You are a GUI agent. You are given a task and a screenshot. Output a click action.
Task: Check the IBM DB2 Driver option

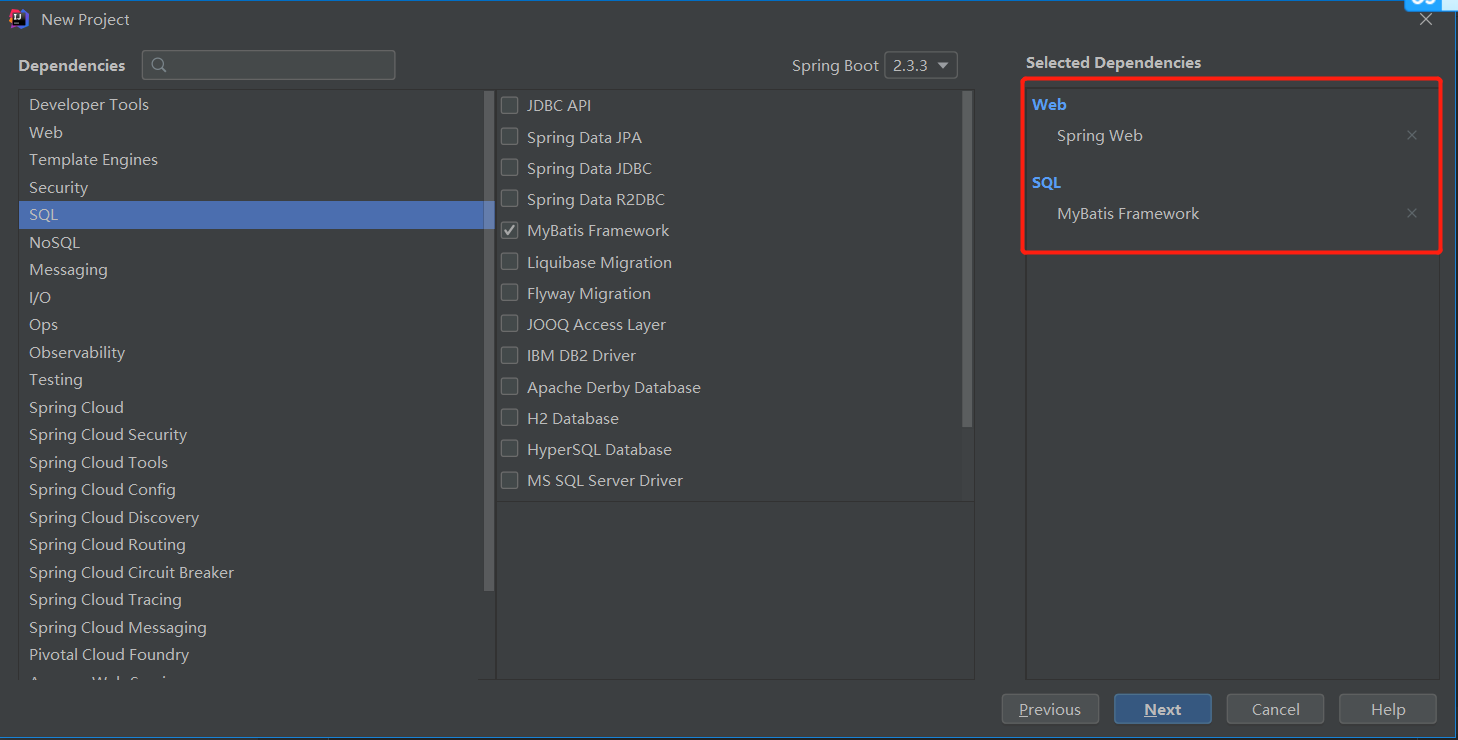pos(510,355)
